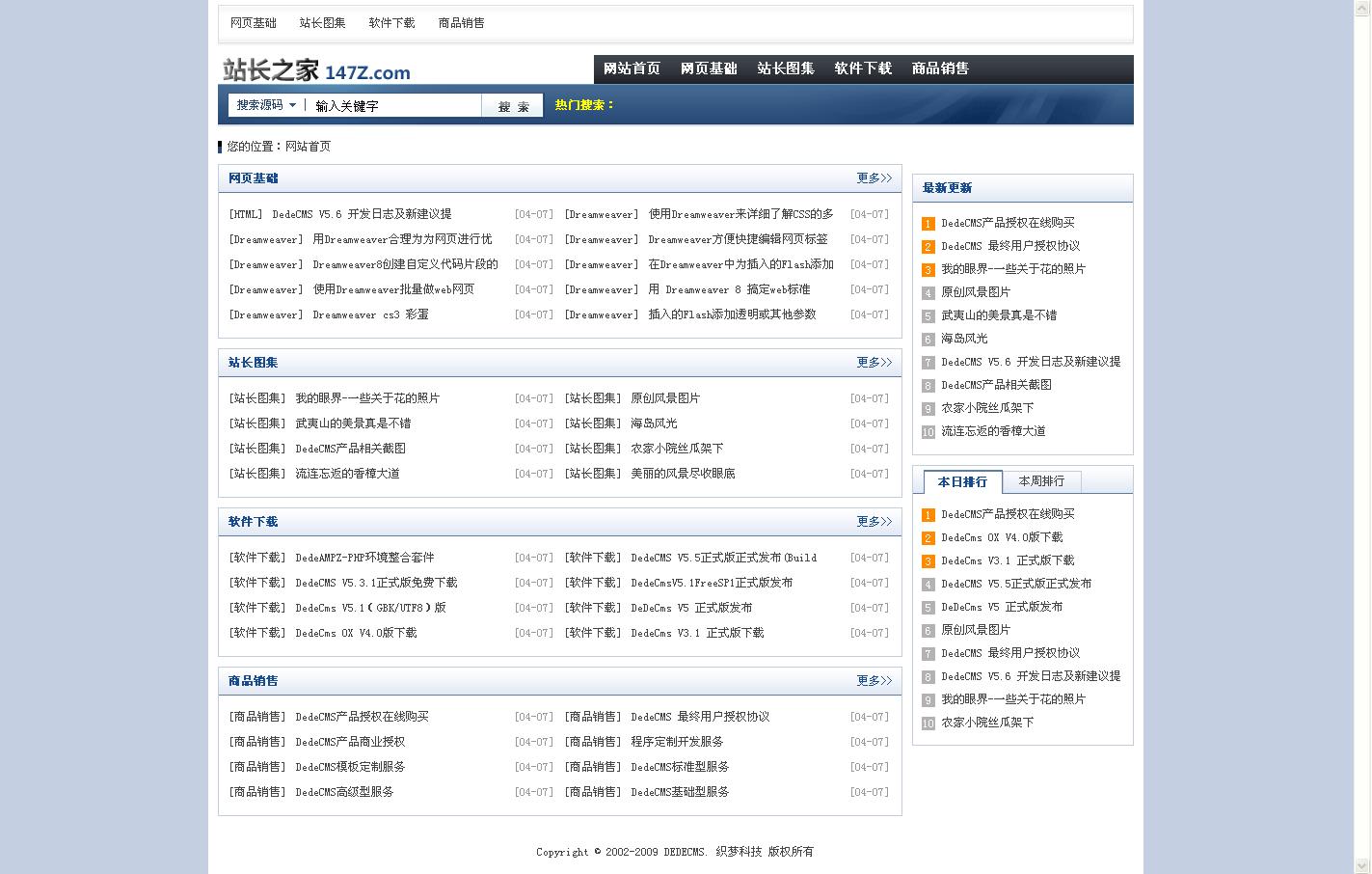Open article 用 Dreamweaver 8 搞定web标准
The image size is (1372, 874).
tap(729, 289)
